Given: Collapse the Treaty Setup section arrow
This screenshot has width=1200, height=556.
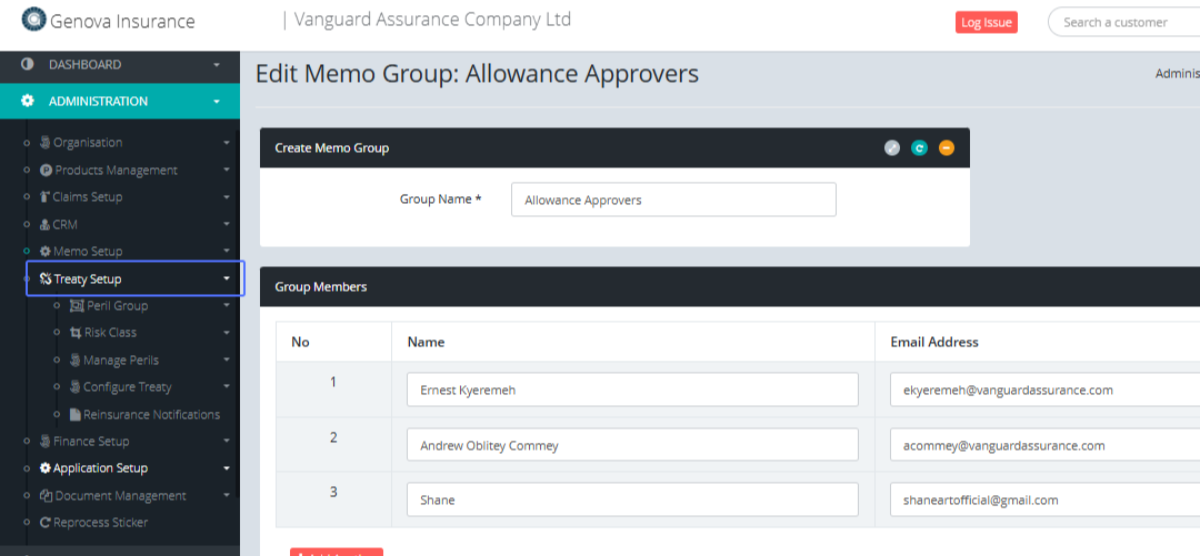Looking at the screenshot, I should coord(227,279).
